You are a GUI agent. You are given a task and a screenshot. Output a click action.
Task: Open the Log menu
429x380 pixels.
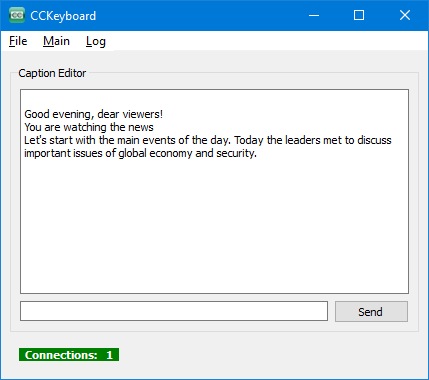click(x=96, y=41)
